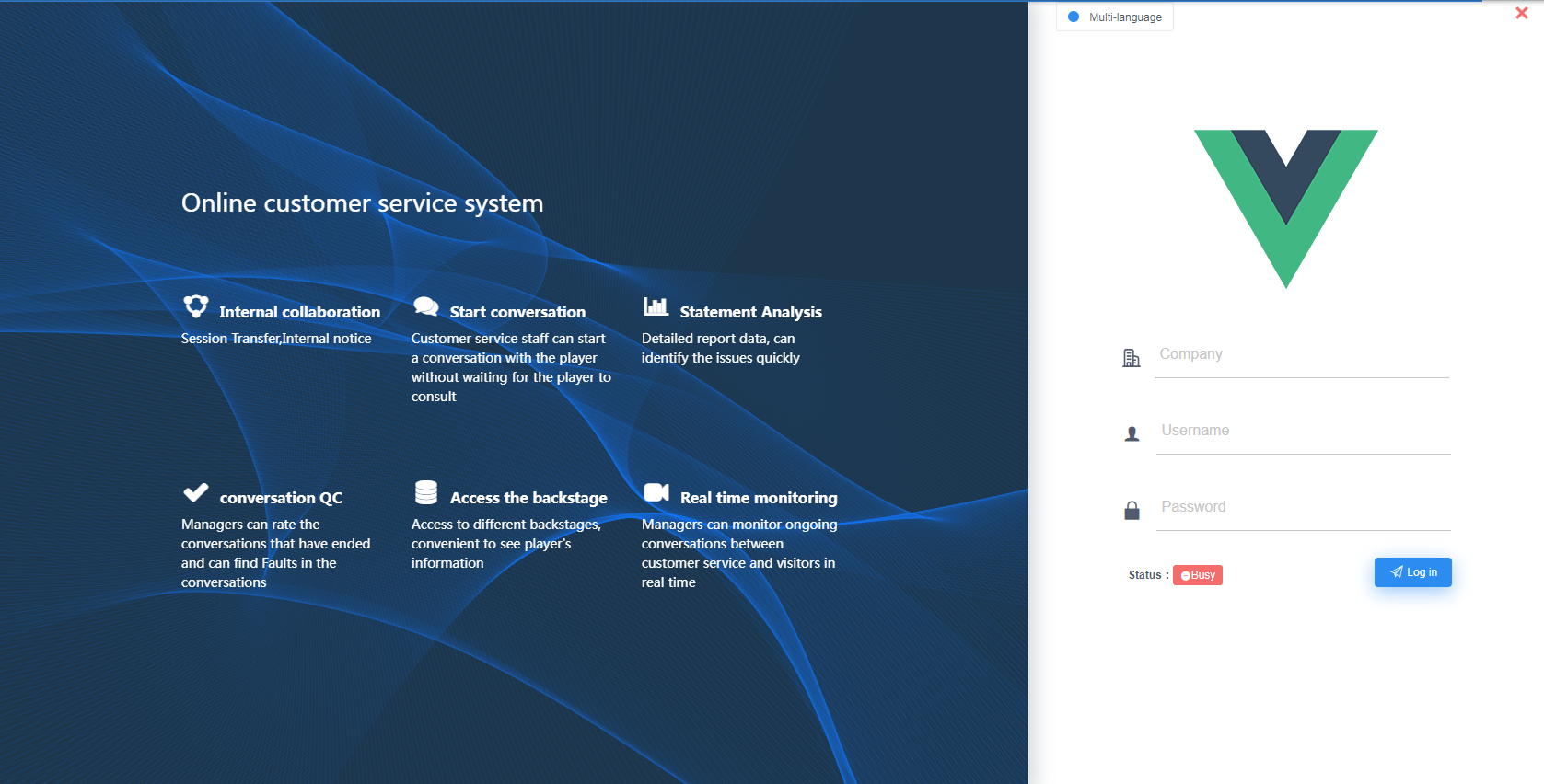Click the Access to different backstages description
Viewport: 1544px width, 784px height.
506,544
